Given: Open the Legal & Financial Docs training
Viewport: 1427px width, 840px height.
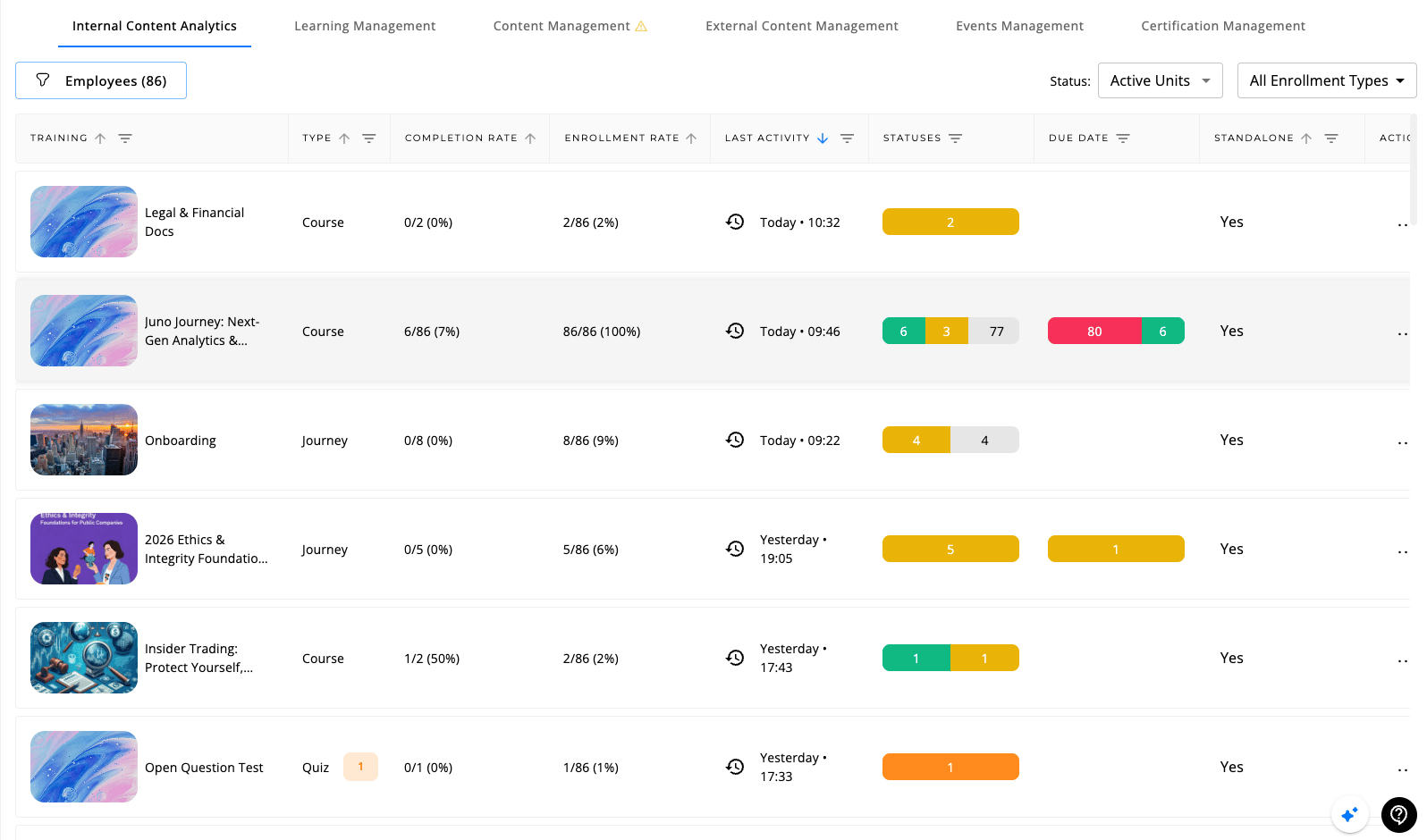Looking at the screenshot, I should (x=194, y=222).
